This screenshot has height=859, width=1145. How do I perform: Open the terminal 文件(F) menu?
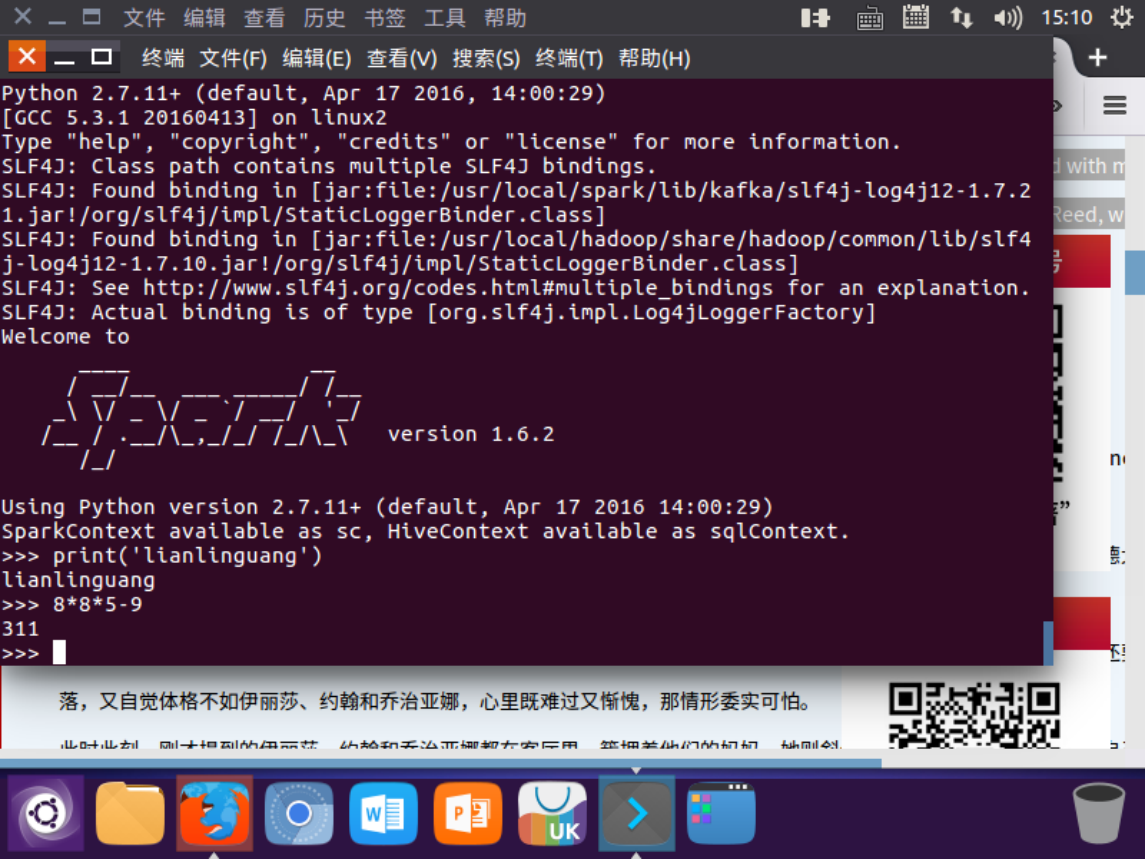233,58
